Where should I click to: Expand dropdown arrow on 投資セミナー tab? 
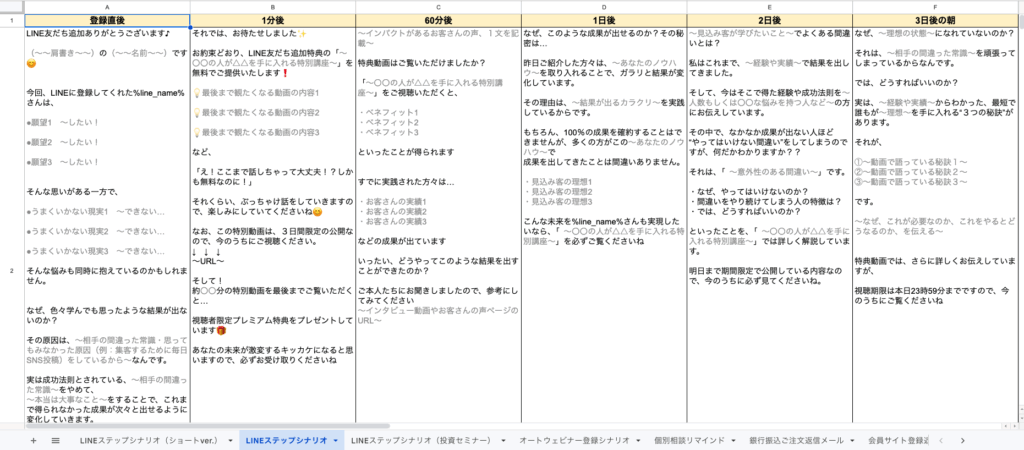tap(504, 440)
